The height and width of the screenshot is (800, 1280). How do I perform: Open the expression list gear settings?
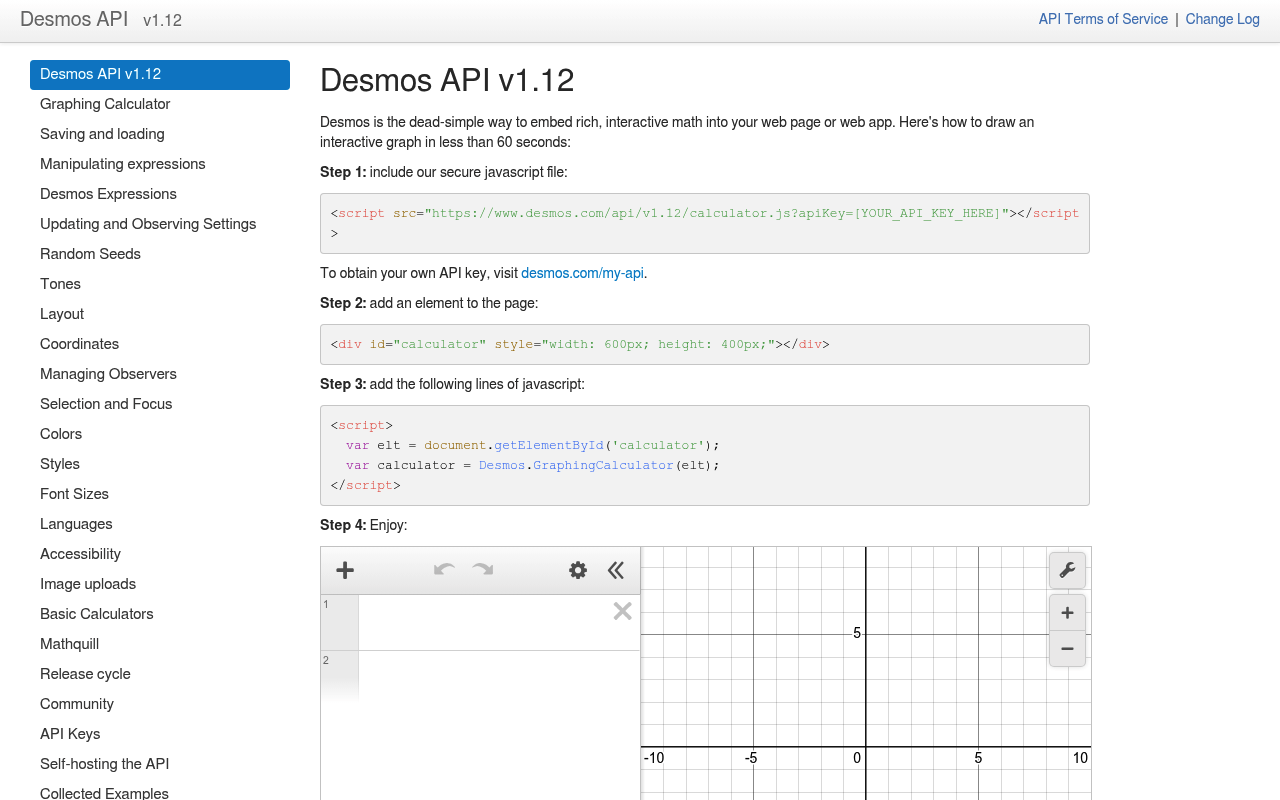pyautogui.click(x=578, y=570)
